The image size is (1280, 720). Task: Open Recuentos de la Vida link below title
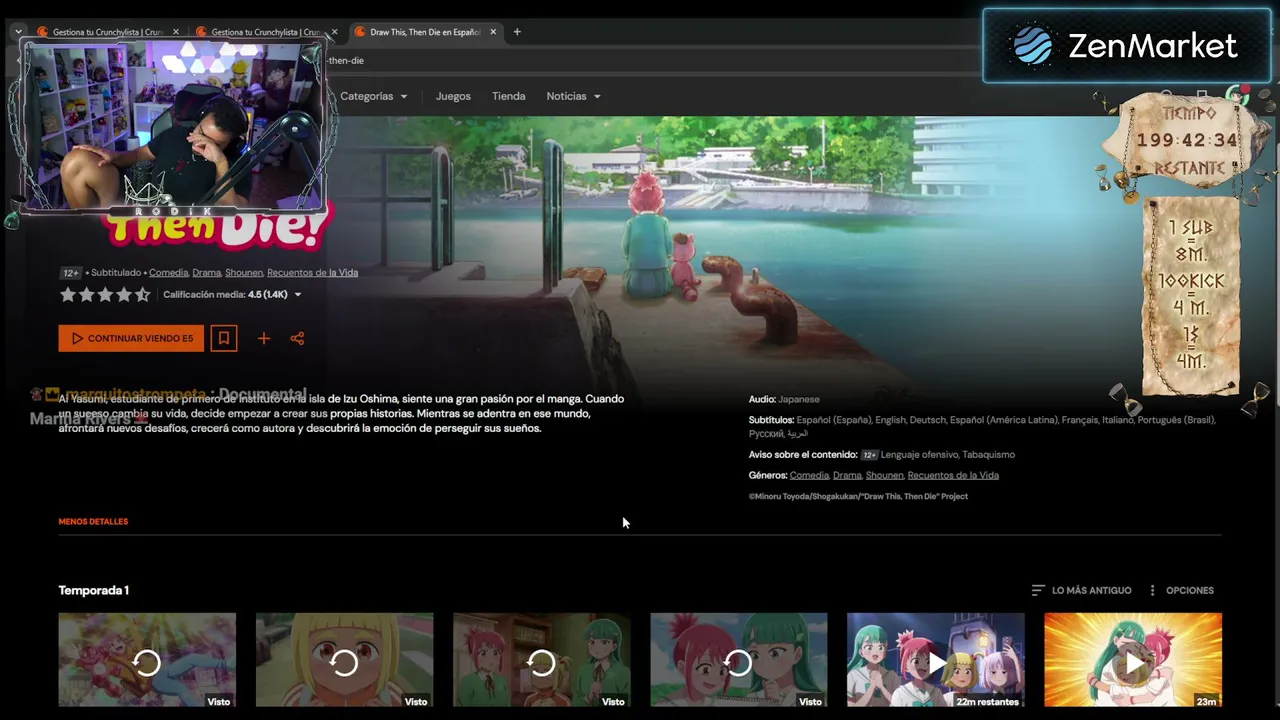point(312,272)
